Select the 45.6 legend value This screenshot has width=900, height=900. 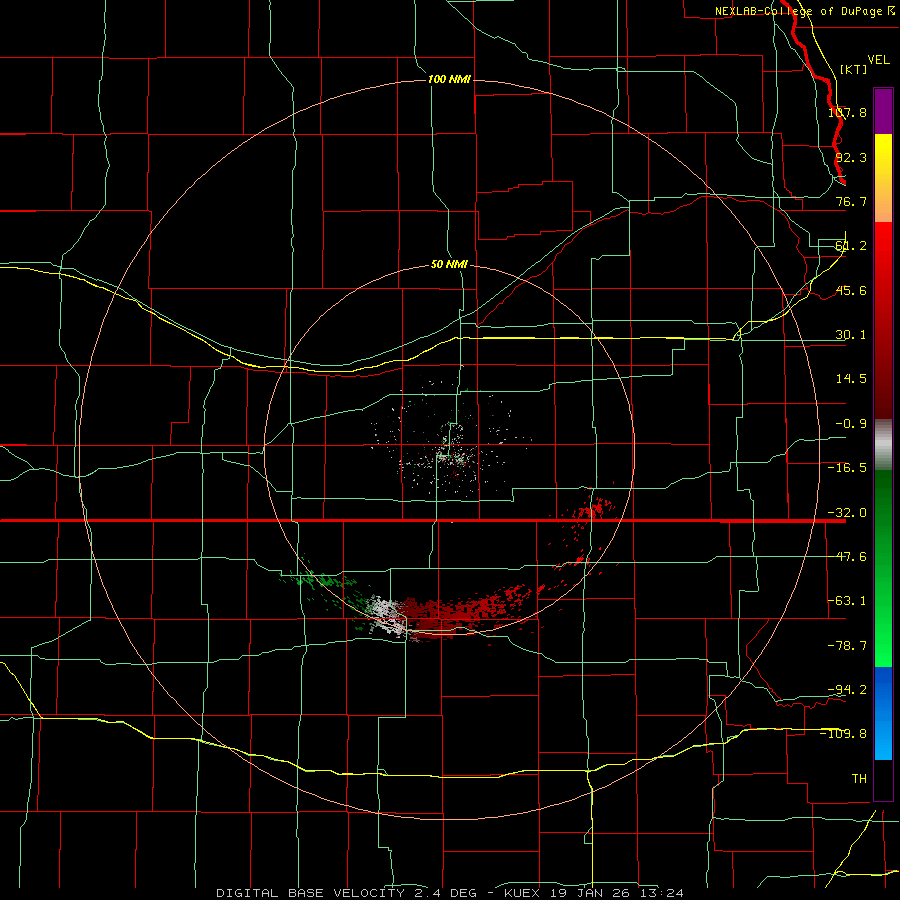pos(851,290)
